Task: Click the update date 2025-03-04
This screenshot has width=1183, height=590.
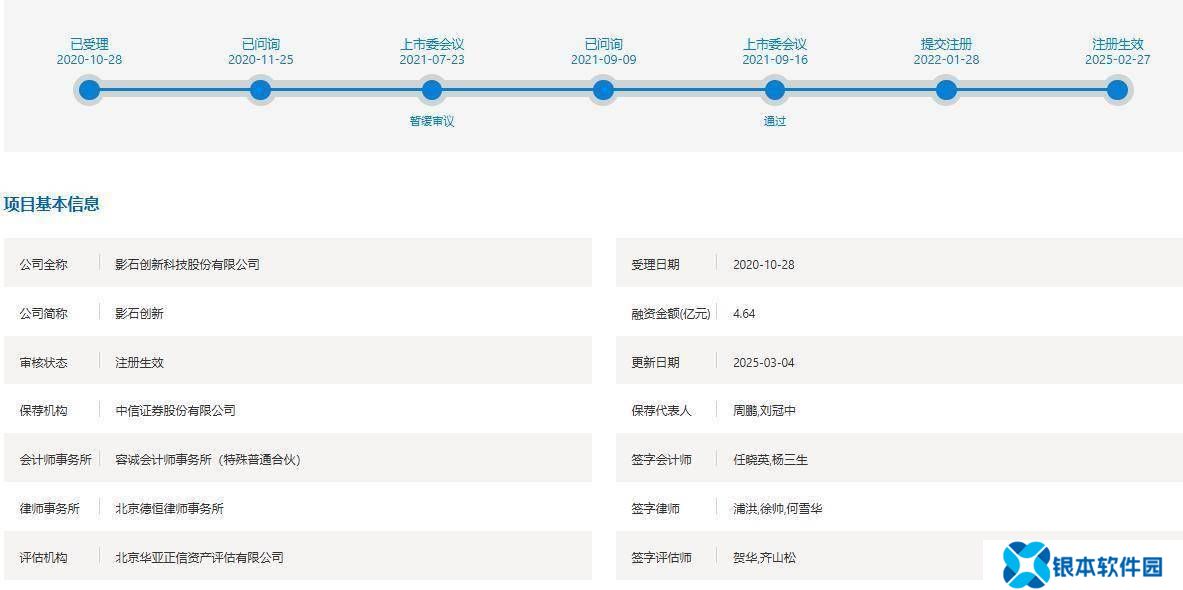Action: tap(763, 362)
